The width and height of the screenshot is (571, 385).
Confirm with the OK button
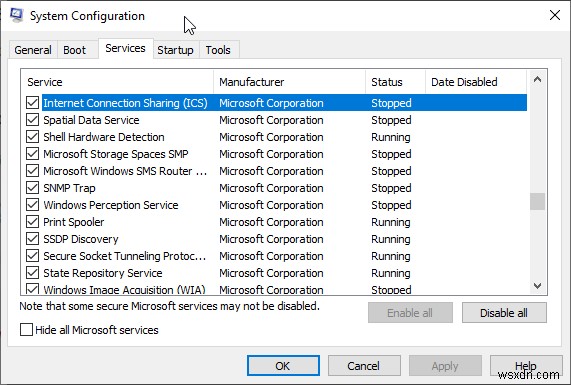pos(283,366)
